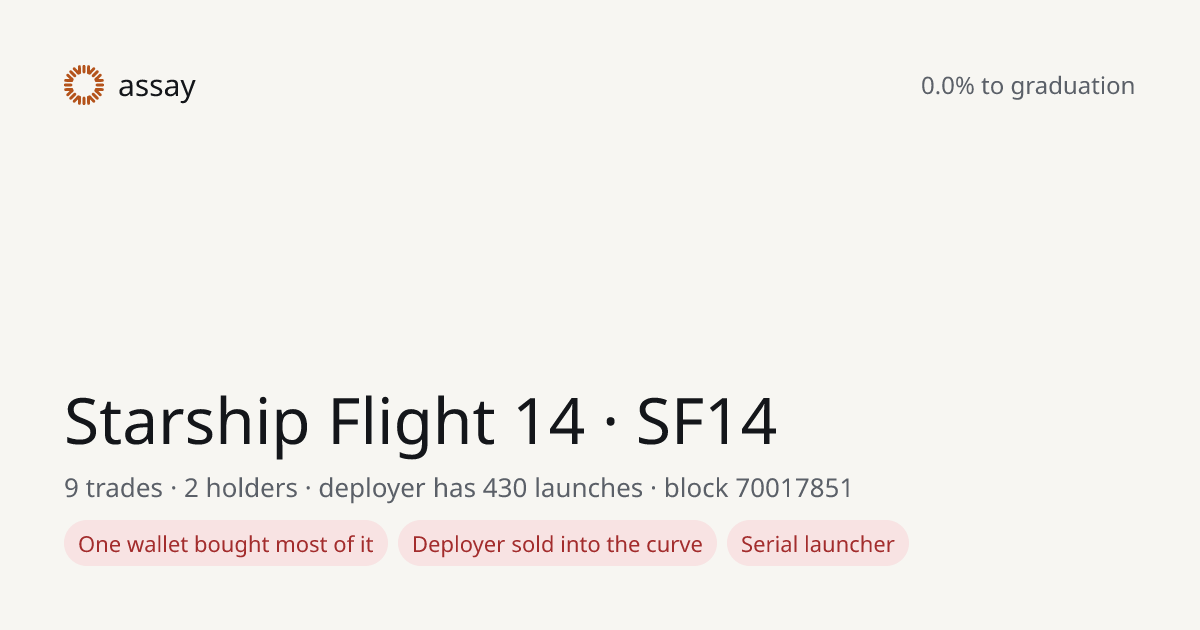Click the 0.0% percentage value

(x=947, y=86)
